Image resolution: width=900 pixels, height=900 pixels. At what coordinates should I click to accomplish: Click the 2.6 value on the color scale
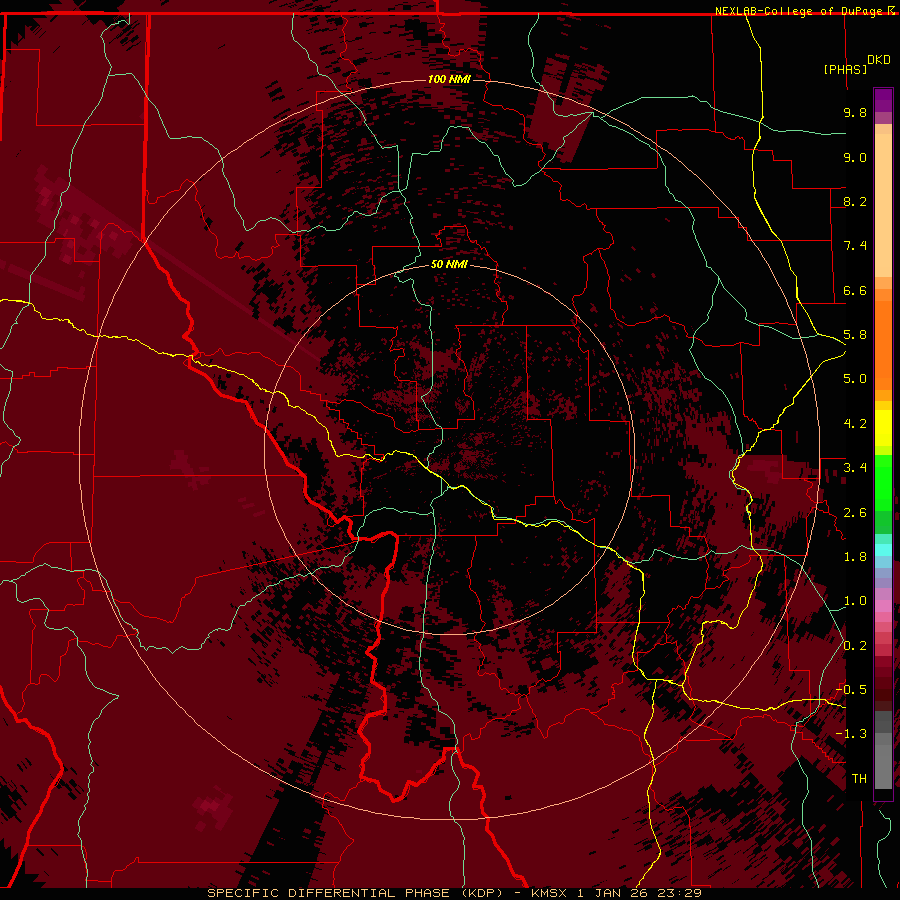click(x=855, y=513)
